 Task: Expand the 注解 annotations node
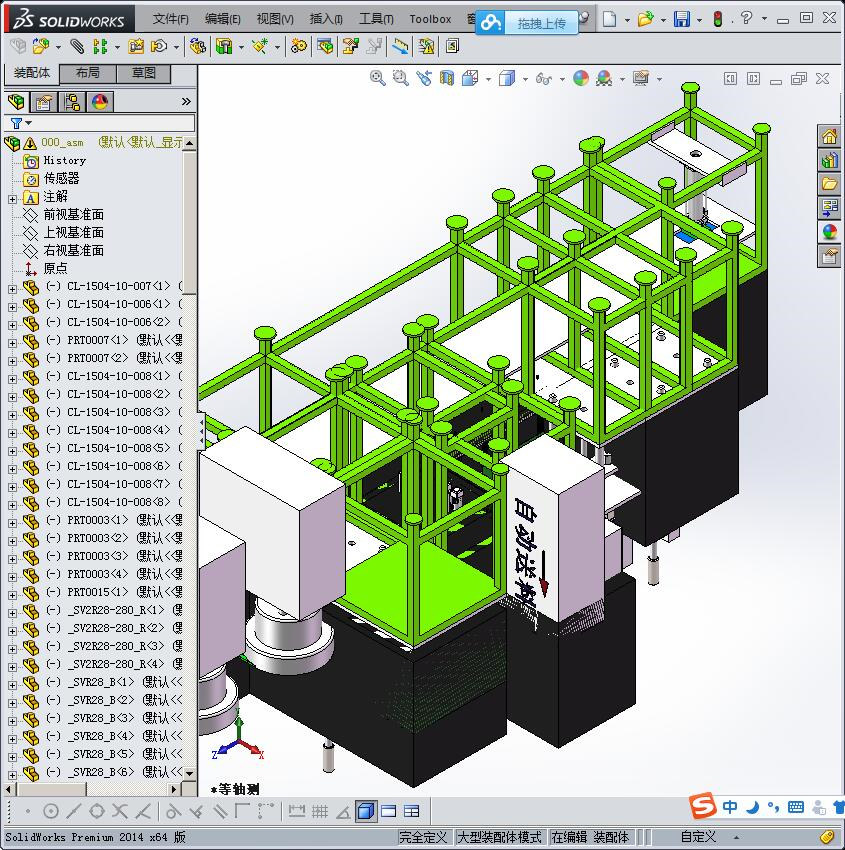12,199
